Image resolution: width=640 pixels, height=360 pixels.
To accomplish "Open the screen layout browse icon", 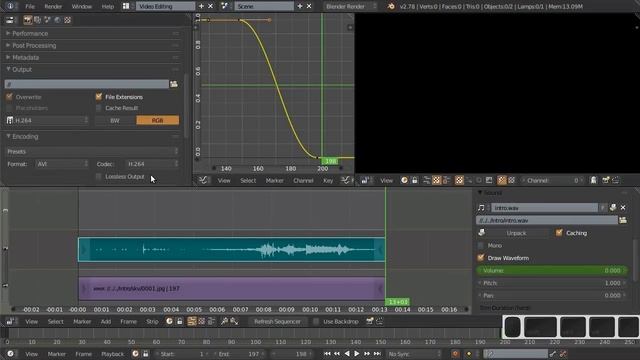I will click(x=127, y=6).
